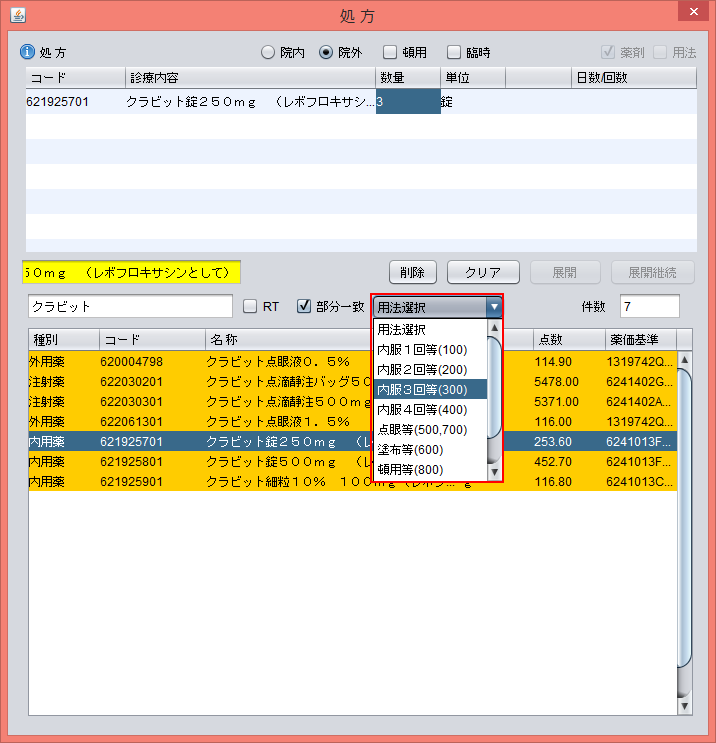Click the Java icon in title bar

click(x=17, y=15)
